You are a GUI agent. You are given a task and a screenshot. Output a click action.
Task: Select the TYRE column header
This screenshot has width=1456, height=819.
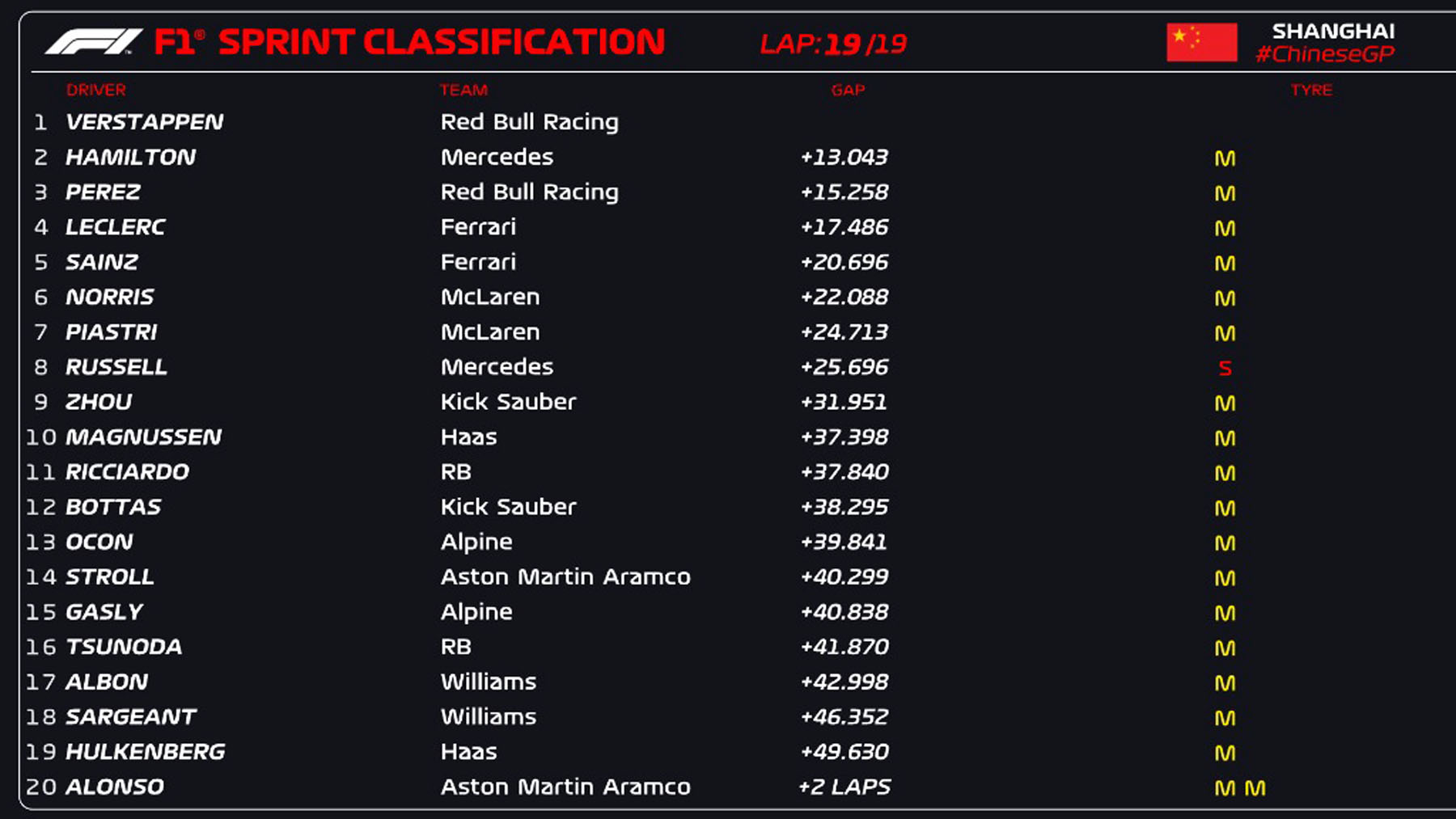pyautogui.click(x=1311, y=90)
